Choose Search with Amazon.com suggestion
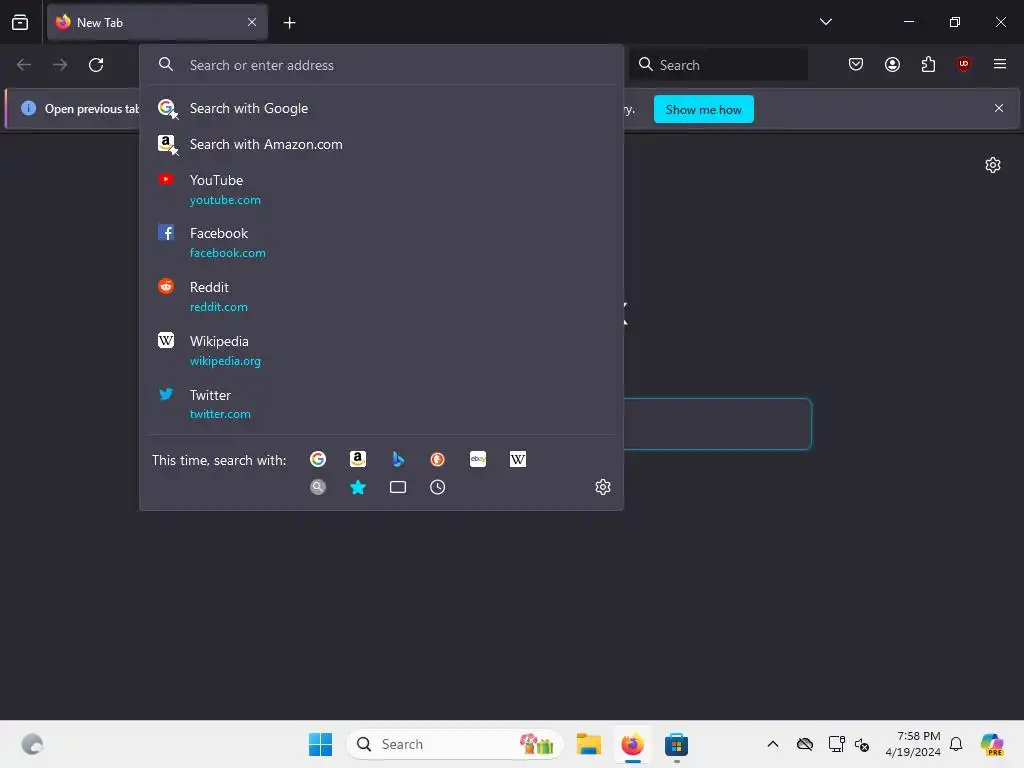The height and width of the screenshot is (768, 1024). (381, 144)
